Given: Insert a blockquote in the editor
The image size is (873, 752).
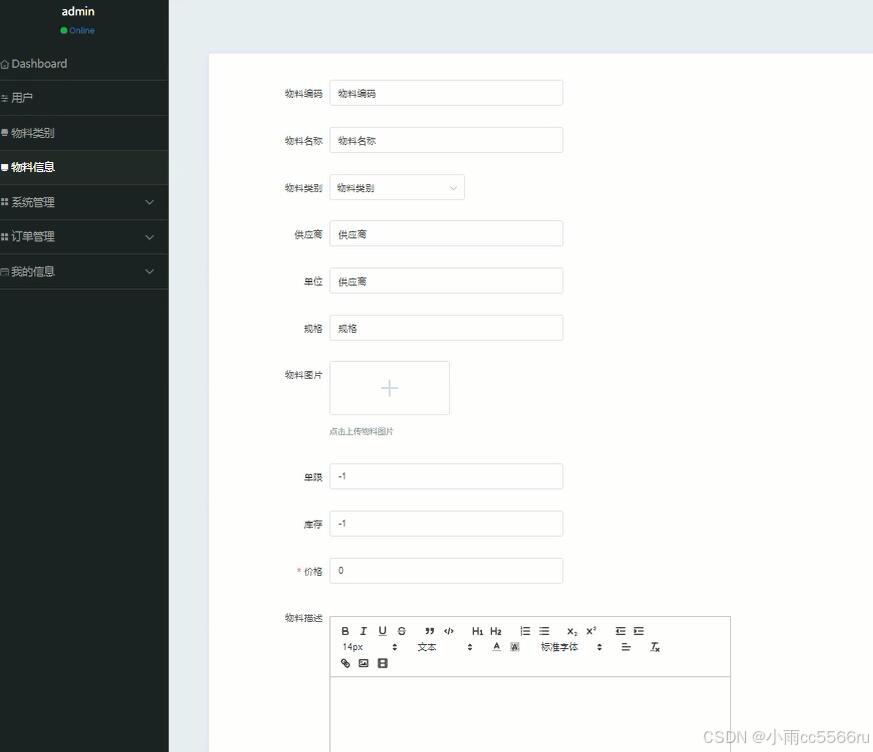Looking at the screenshot, I should pos(430,631).
